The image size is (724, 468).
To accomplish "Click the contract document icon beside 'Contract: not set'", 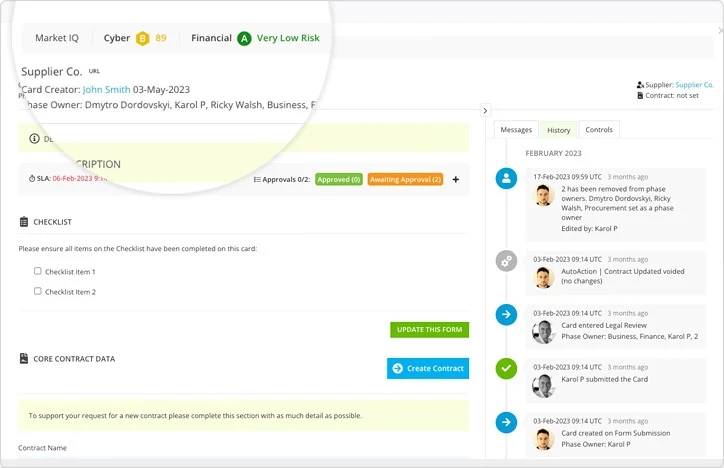I will click(640, 96).
